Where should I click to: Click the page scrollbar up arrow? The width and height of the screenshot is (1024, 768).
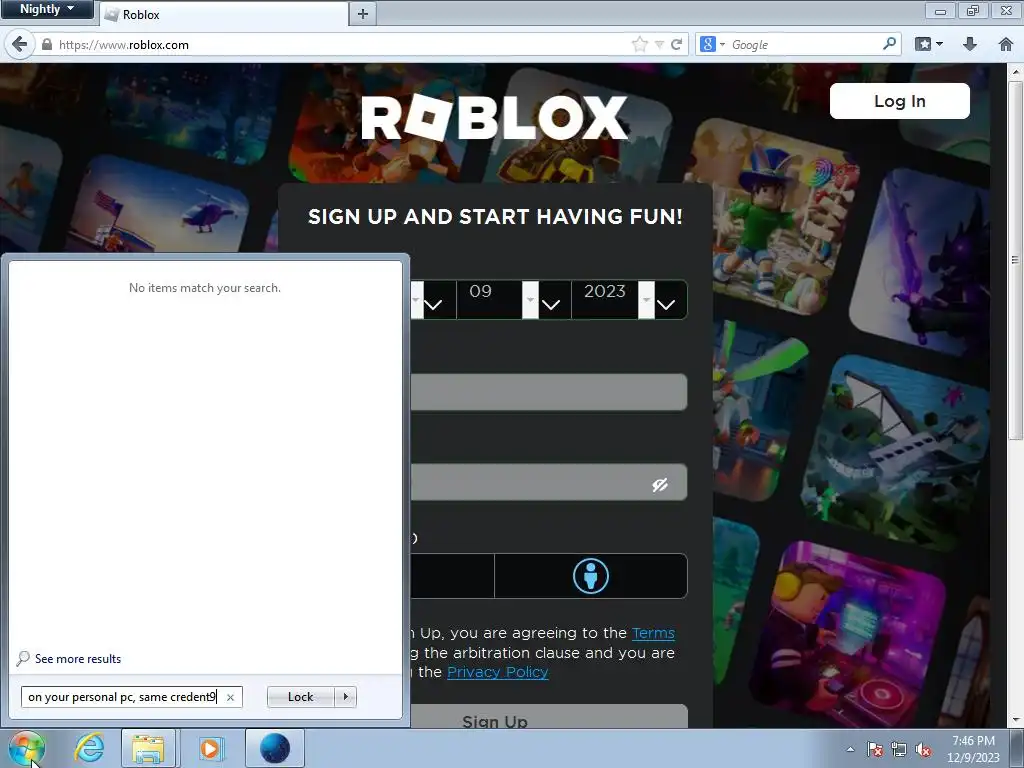click(x=1016, y=71)
